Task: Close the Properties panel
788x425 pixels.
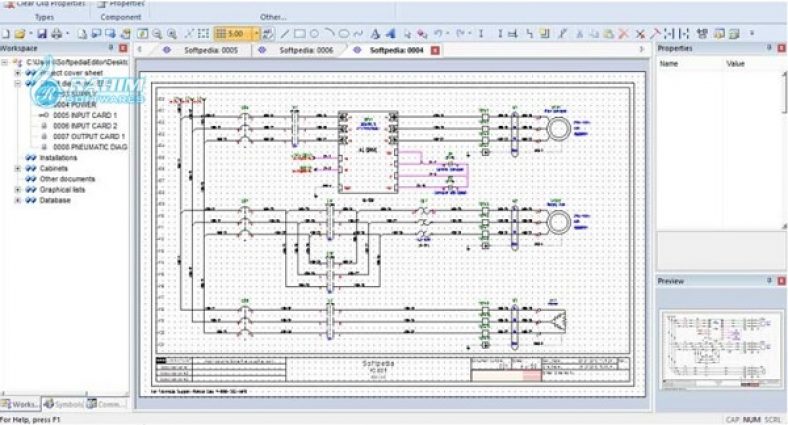Action: (781, 48)
